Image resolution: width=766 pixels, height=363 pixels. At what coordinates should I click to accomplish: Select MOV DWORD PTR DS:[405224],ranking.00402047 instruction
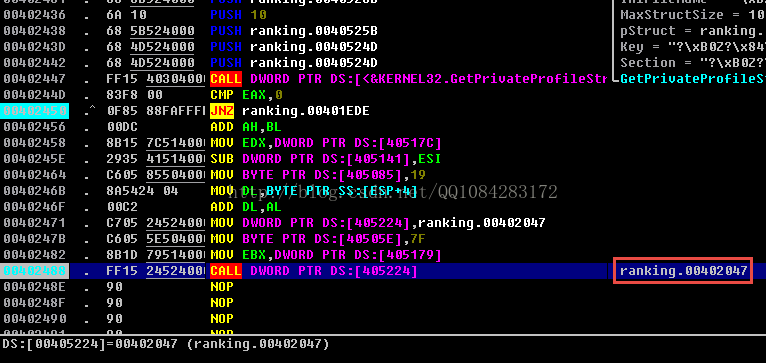pyautogui.click(x=378, y=223)
